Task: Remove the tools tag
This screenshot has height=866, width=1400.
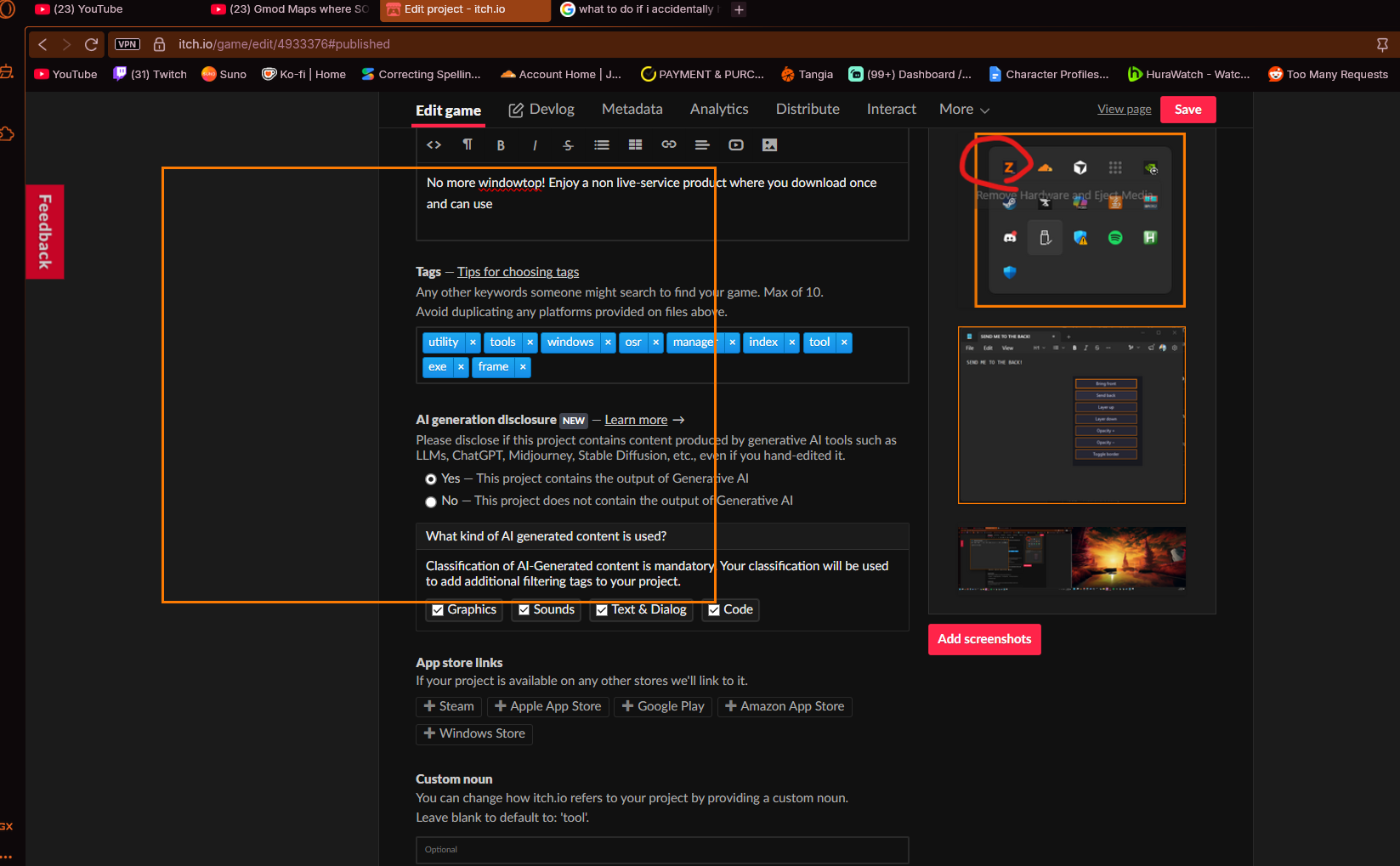Action: pyautogui.click(x=530, y=342)
